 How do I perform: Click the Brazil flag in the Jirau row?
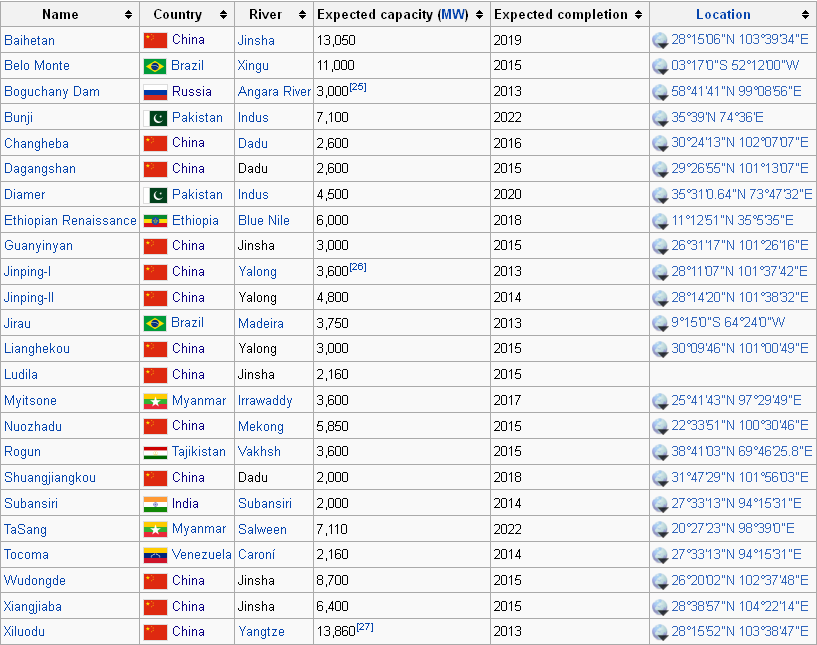coord(154,323)
